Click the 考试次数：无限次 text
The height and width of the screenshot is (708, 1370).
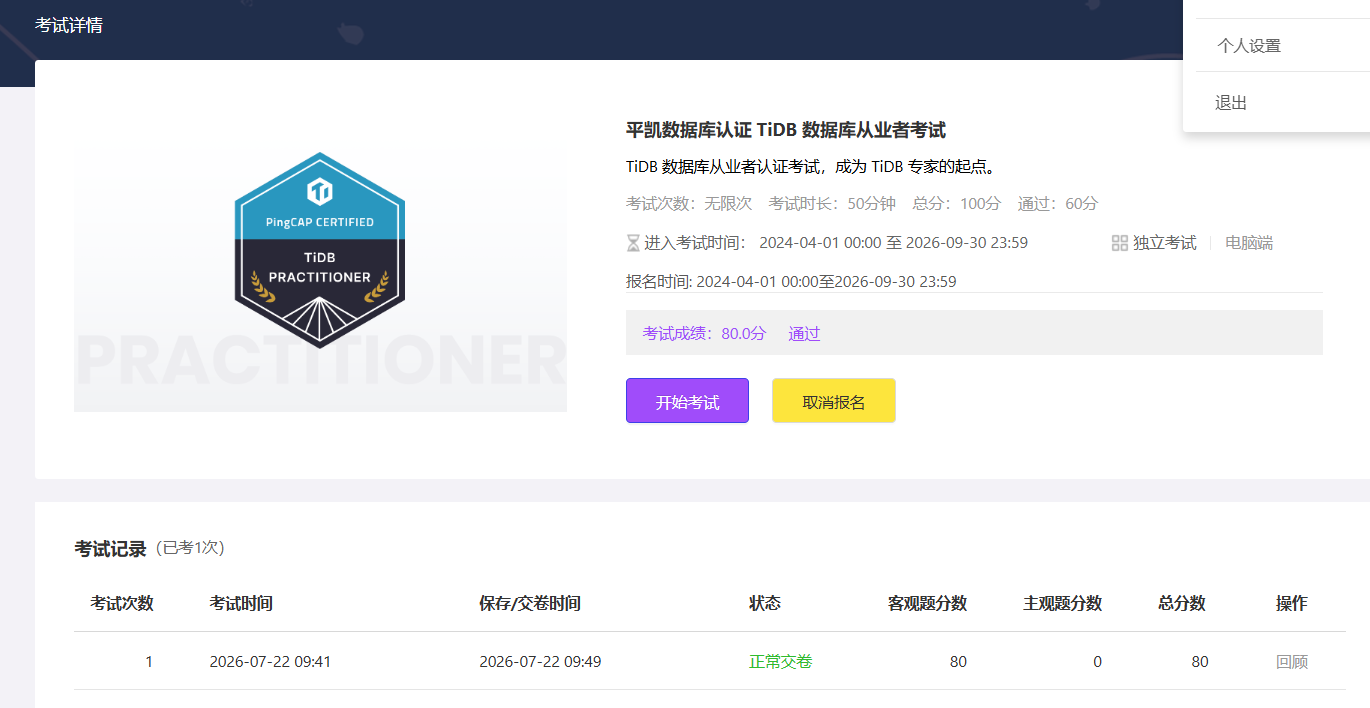point(689,203)
